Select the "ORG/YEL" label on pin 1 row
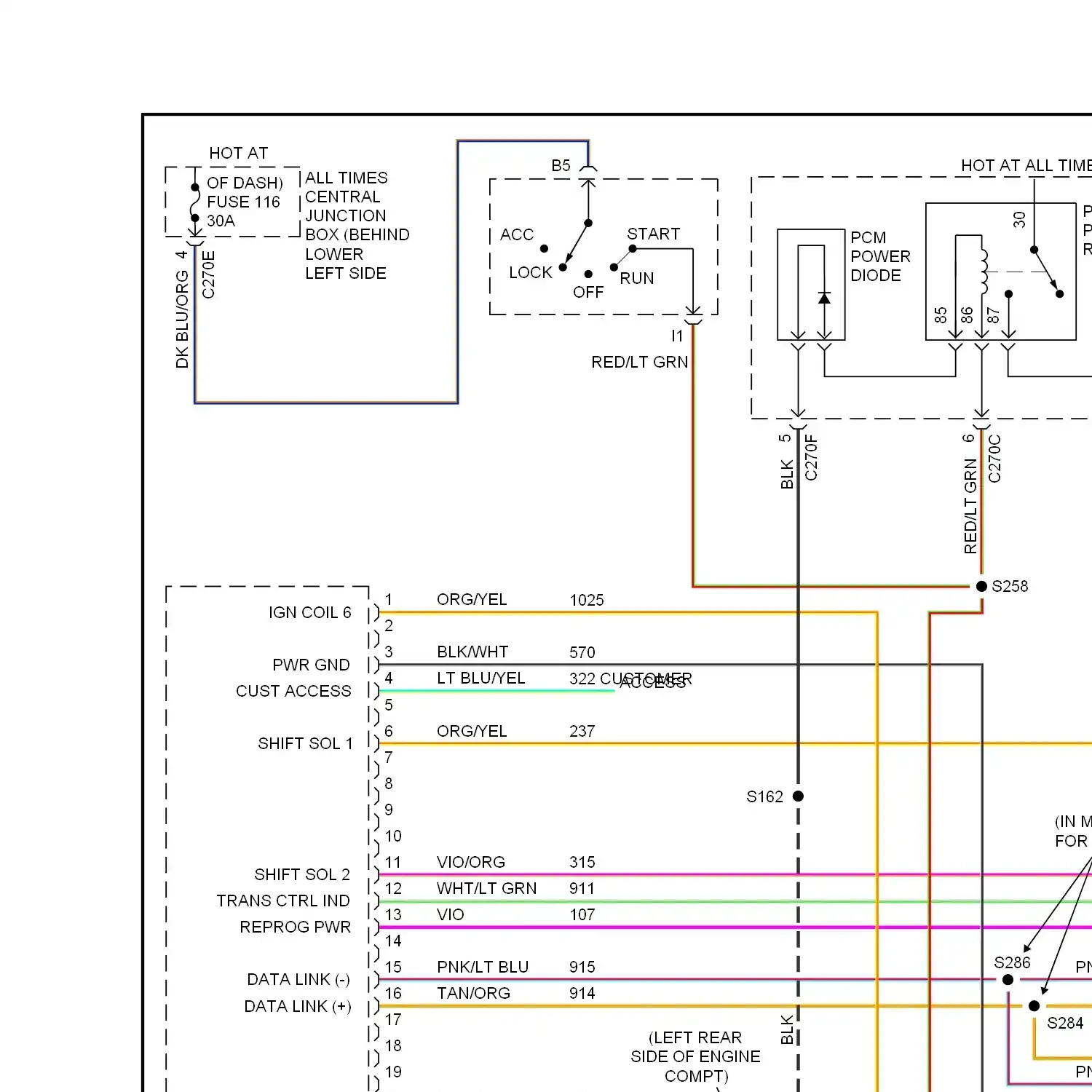 coord(471,599)
